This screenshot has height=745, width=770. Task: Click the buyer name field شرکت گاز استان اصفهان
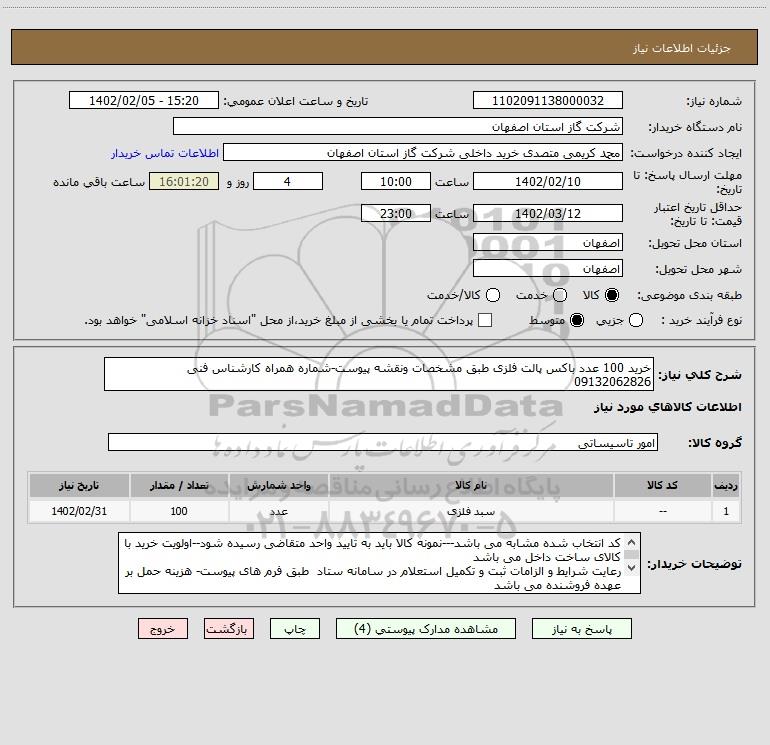pyautogui.click(x=398, y=126)
